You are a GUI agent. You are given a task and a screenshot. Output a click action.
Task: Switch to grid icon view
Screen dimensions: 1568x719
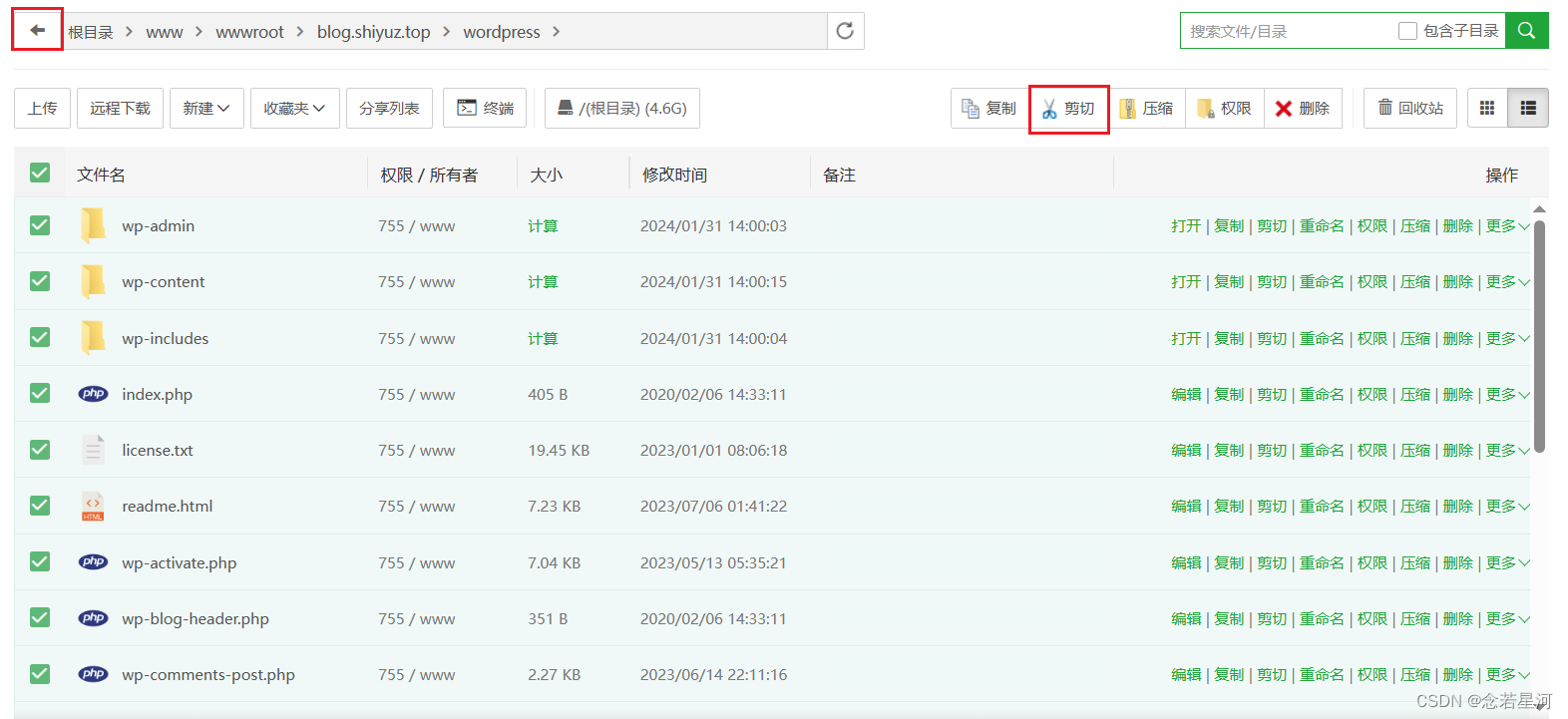(x=1487, y=108)
